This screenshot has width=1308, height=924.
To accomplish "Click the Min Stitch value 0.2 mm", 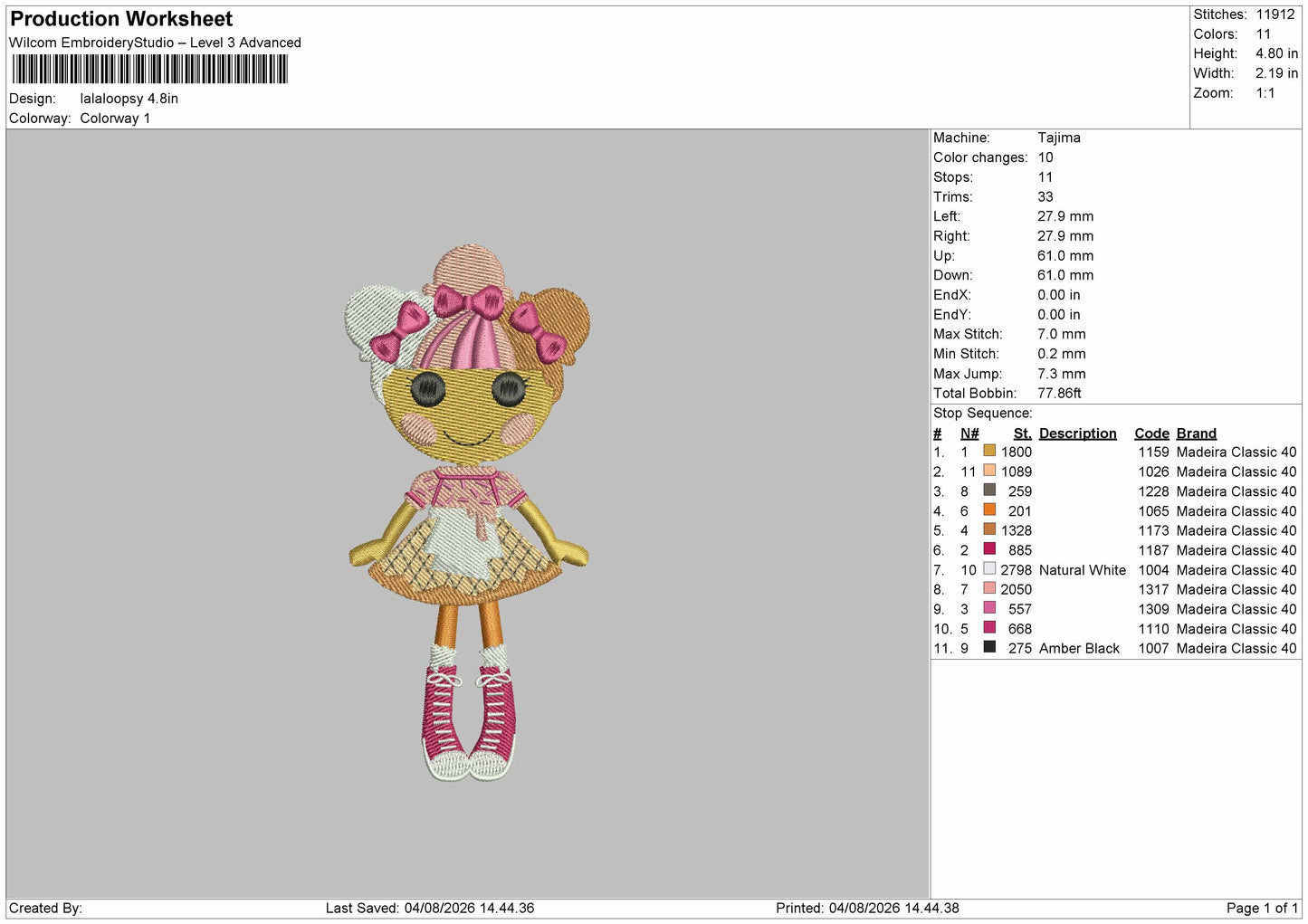I will [1064, 354].
